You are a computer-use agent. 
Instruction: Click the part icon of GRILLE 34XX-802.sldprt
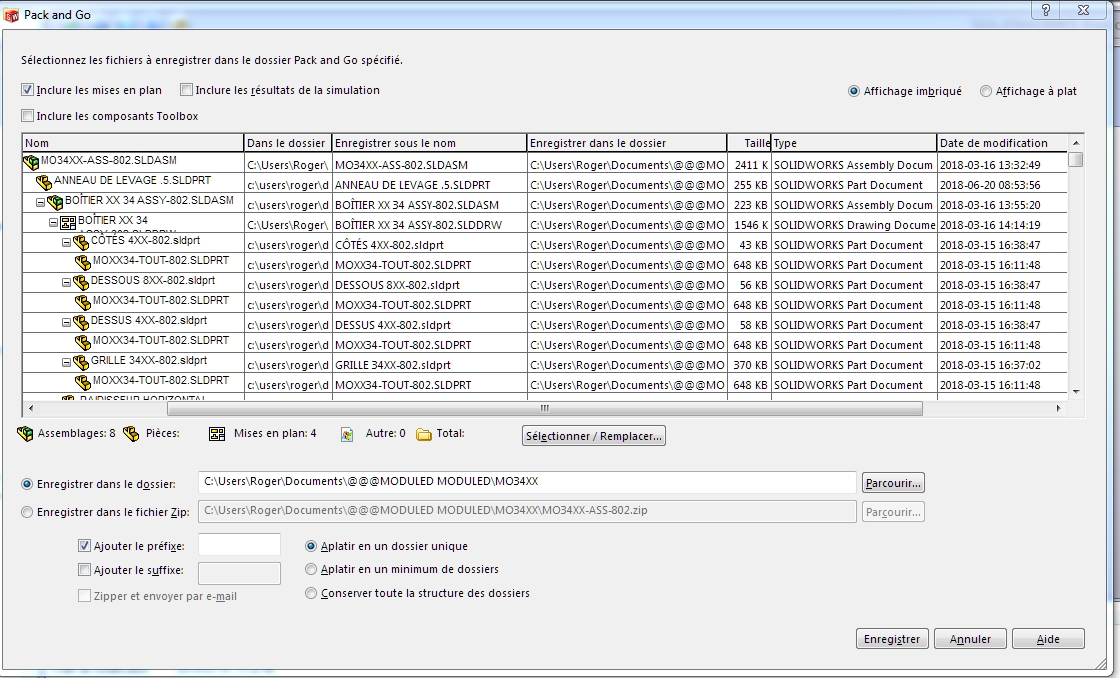[81, 363]
